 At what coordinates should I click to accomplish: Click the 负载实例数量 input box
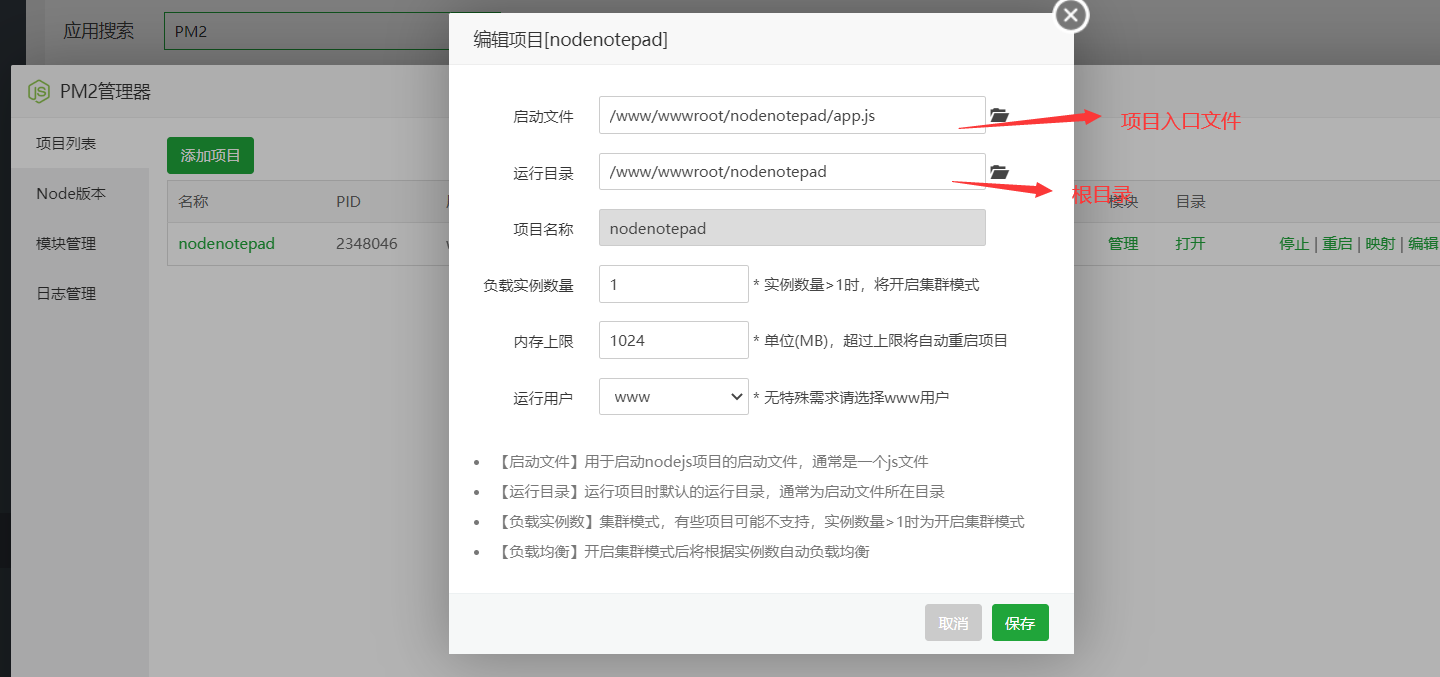673,284
